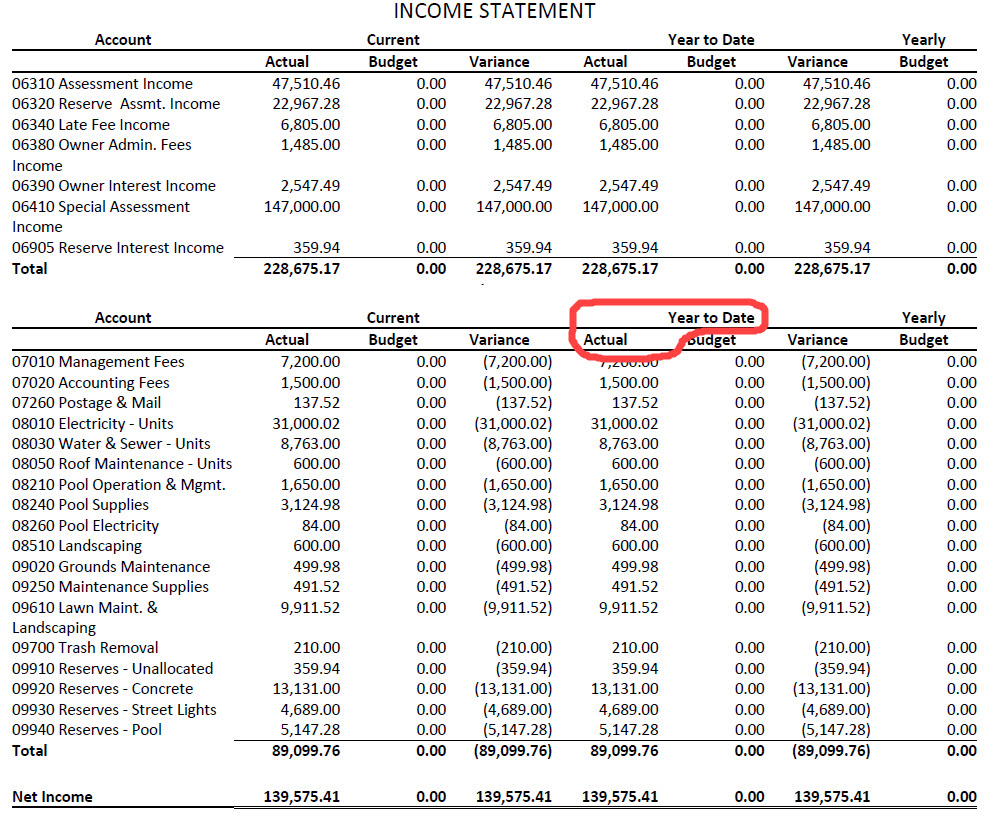Click the Yearly Budget header in income table
Viewport: 1002px width, 828px height.
point(923,50)
